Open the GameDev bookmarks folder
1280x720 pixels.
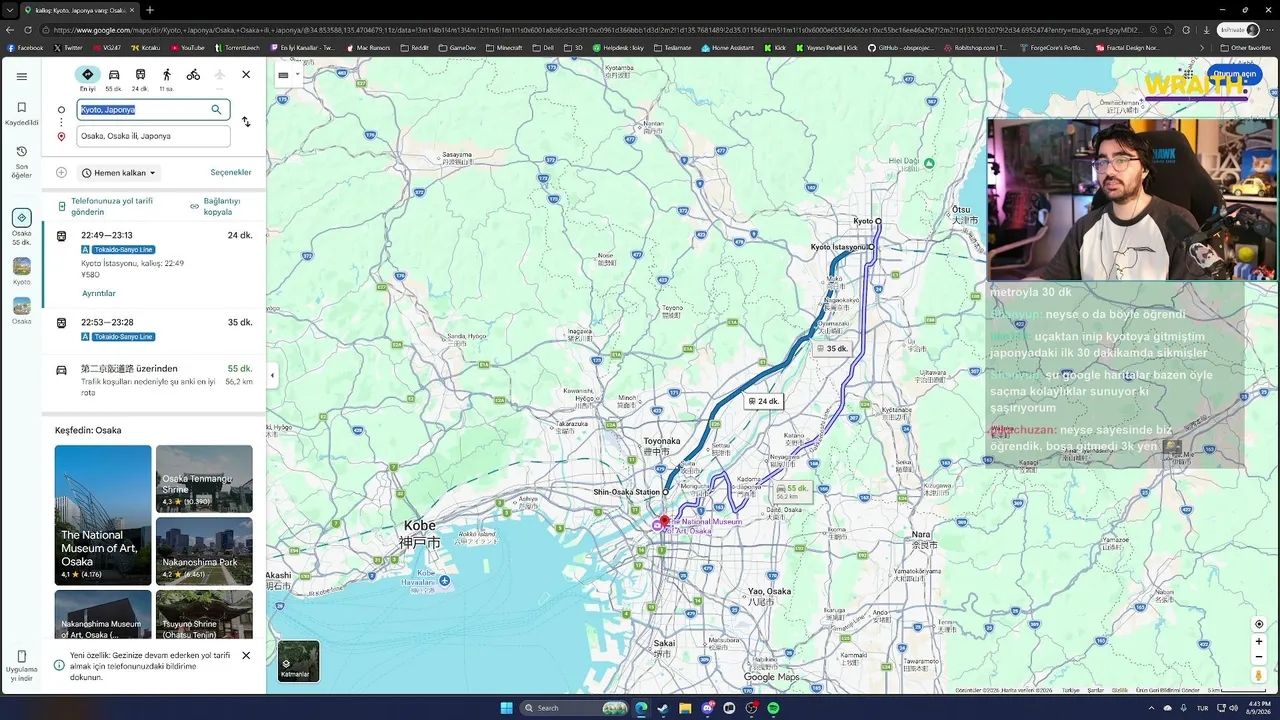(457, 47)
